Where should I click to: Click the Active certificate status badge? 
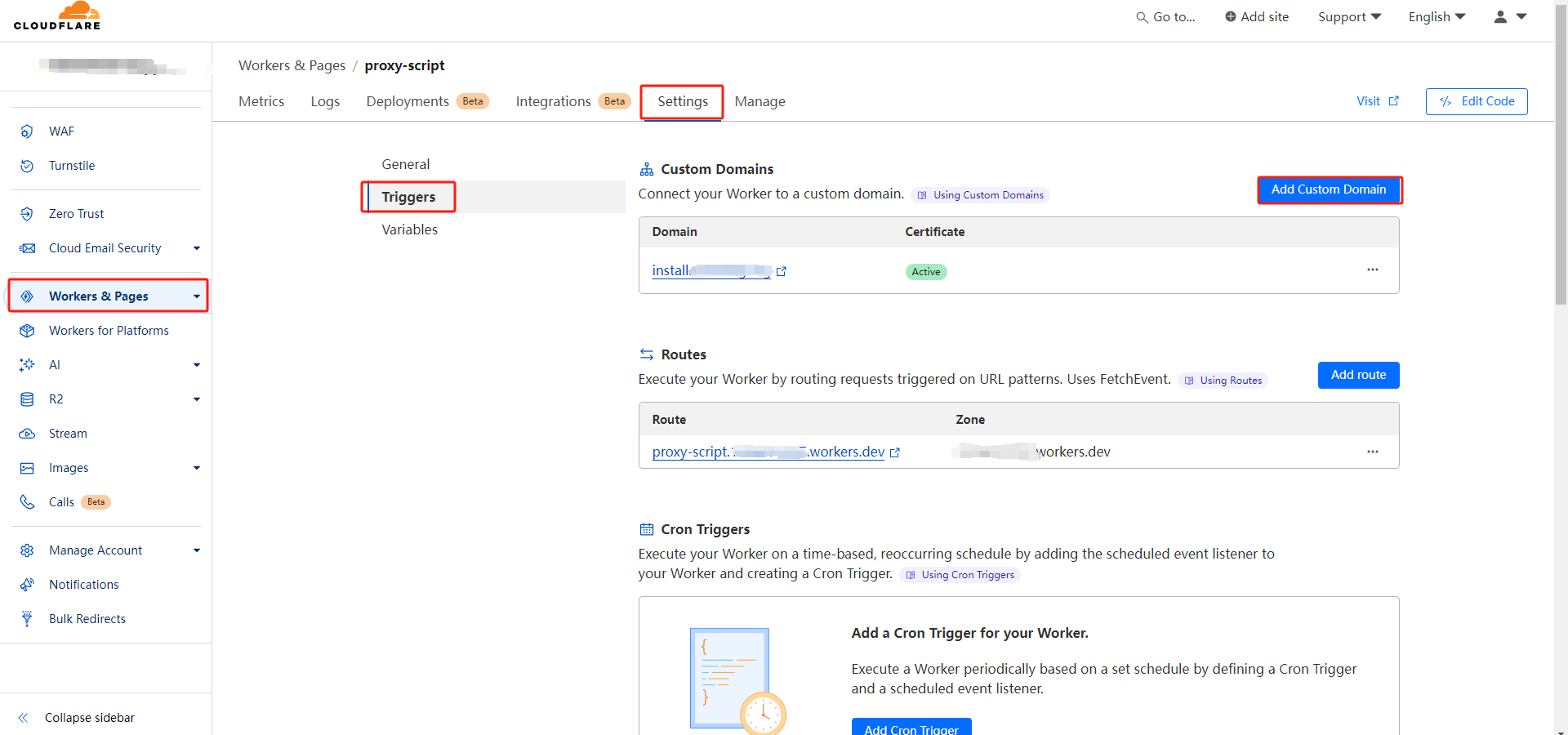(x=926, y=272)
